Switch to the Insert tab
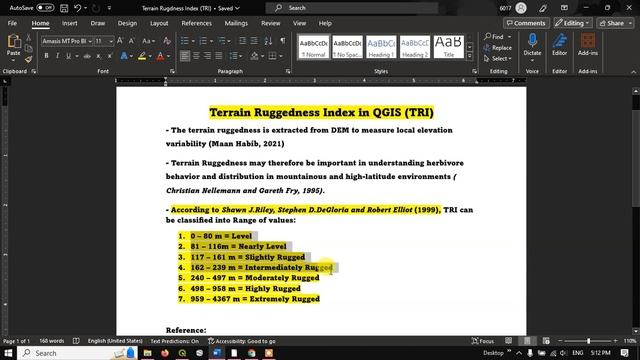Screen dimensions: 640x360 click(x=70, y=23)
